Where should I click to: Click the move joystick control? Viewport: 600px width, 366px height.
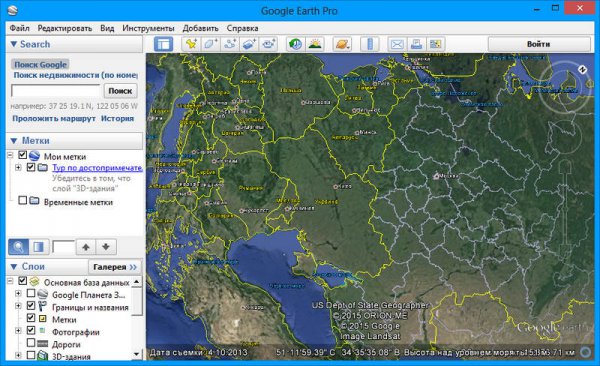[x=564, y=137]
